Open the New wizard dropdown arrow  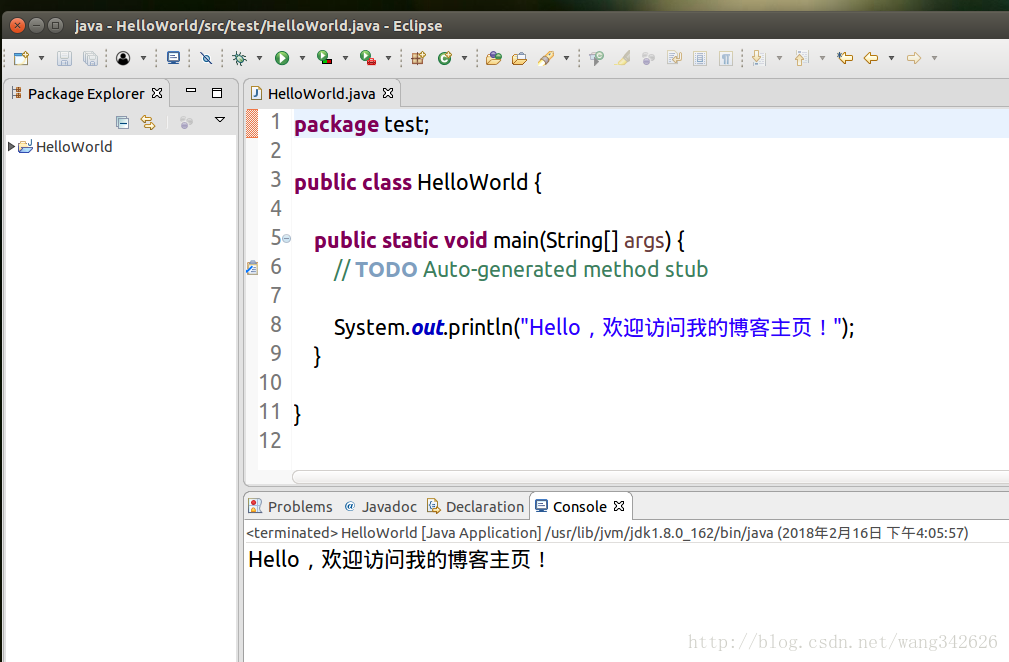pos(41,59)
